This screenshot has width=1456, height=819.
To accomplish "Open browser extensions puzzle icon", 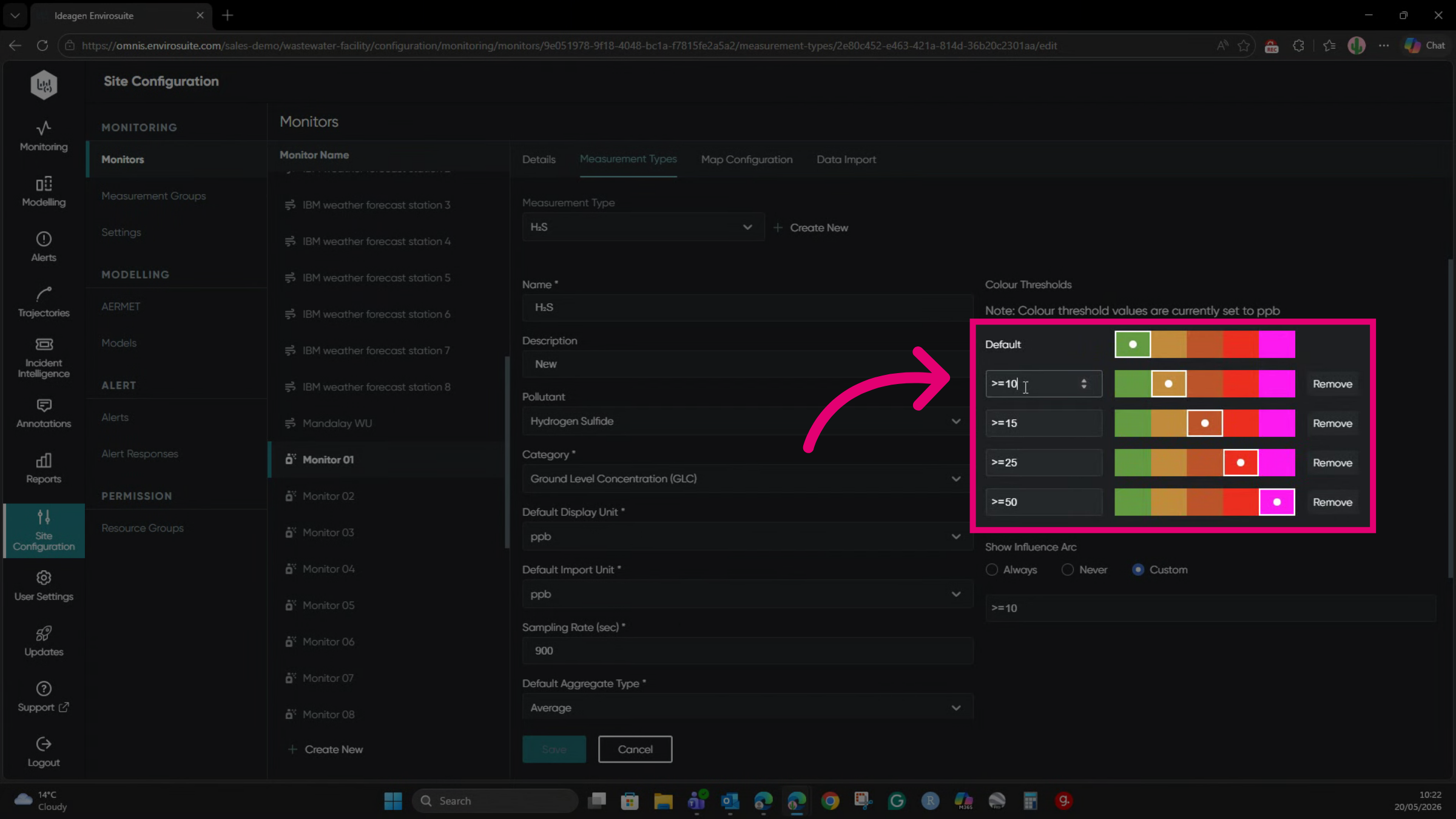I will click(x=1298, y=45).
